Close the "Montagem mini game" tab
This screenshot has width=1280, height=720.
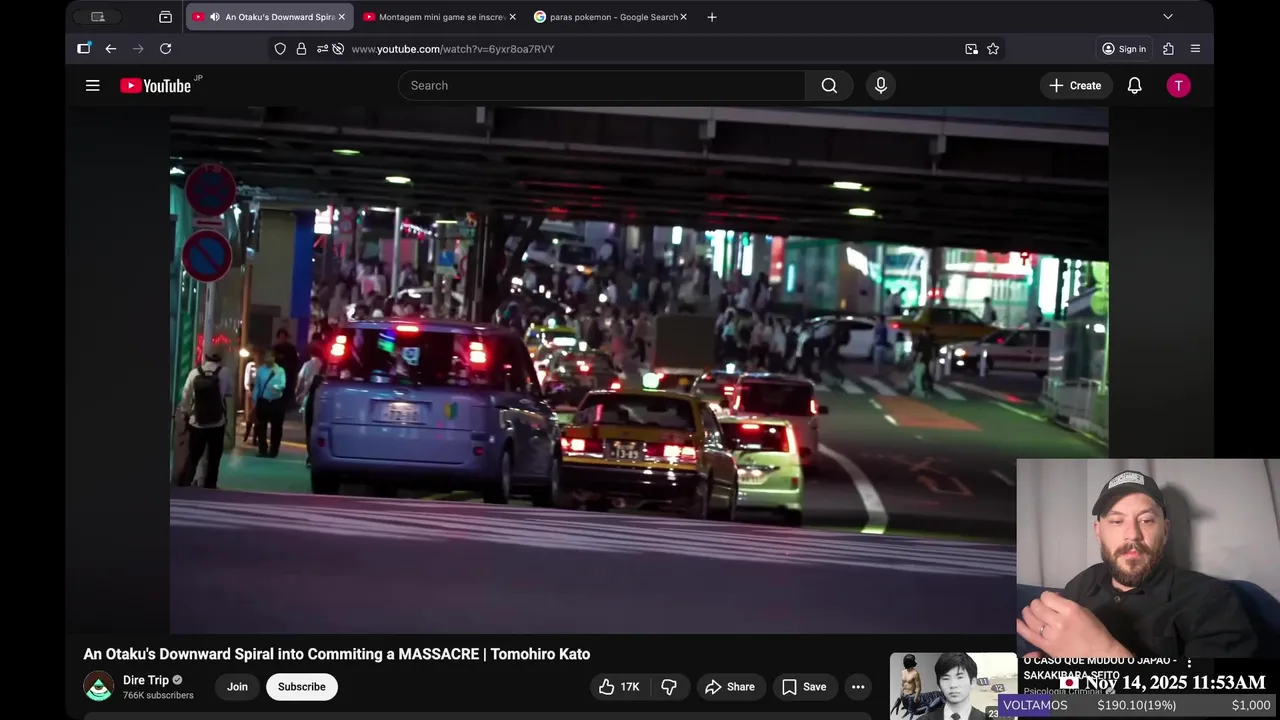coord(512,17)
